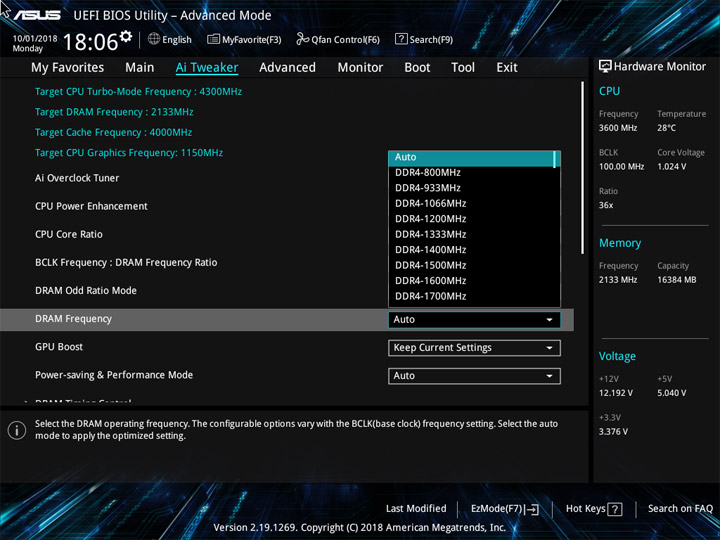Click the Memory heading in Hardware Monitor
Image resolution: width=720 pixels, height=540 pixels.
[x=620, y=243]
